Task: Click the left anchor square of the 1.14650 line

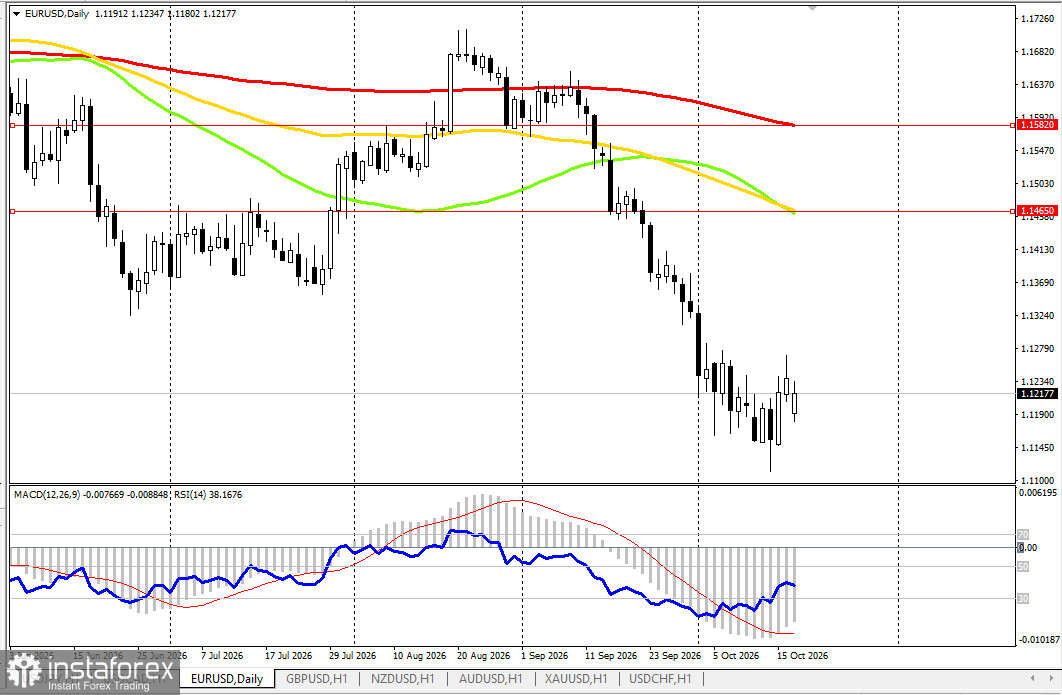Action: point(12,211)
